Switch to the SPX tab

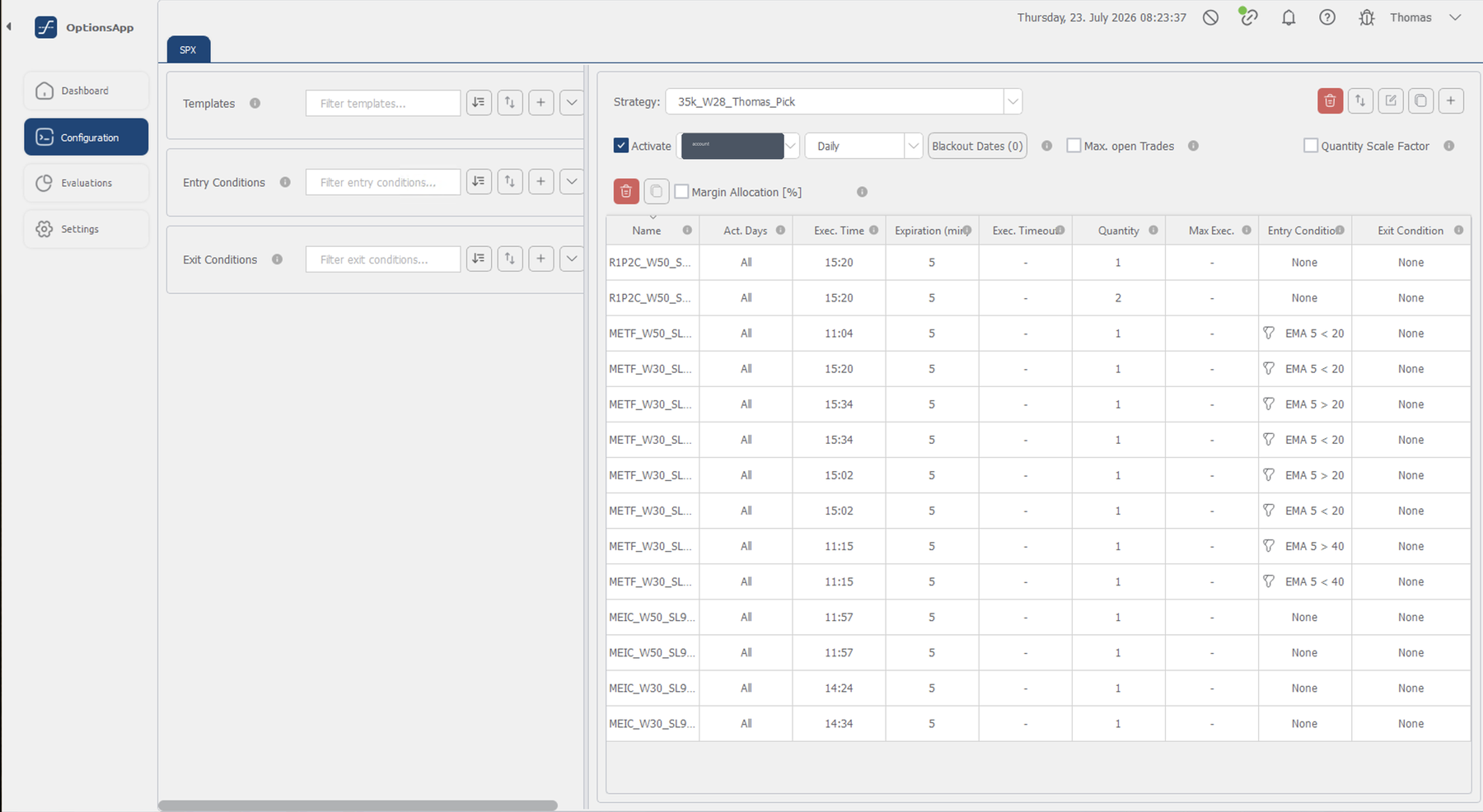pos(188,49)
